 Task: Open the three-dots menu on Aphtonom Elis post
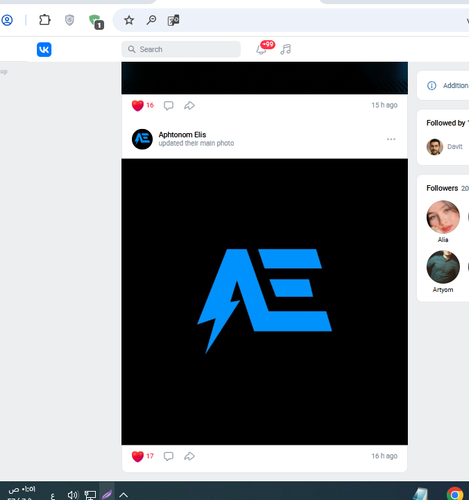click(x=391, y=139)
